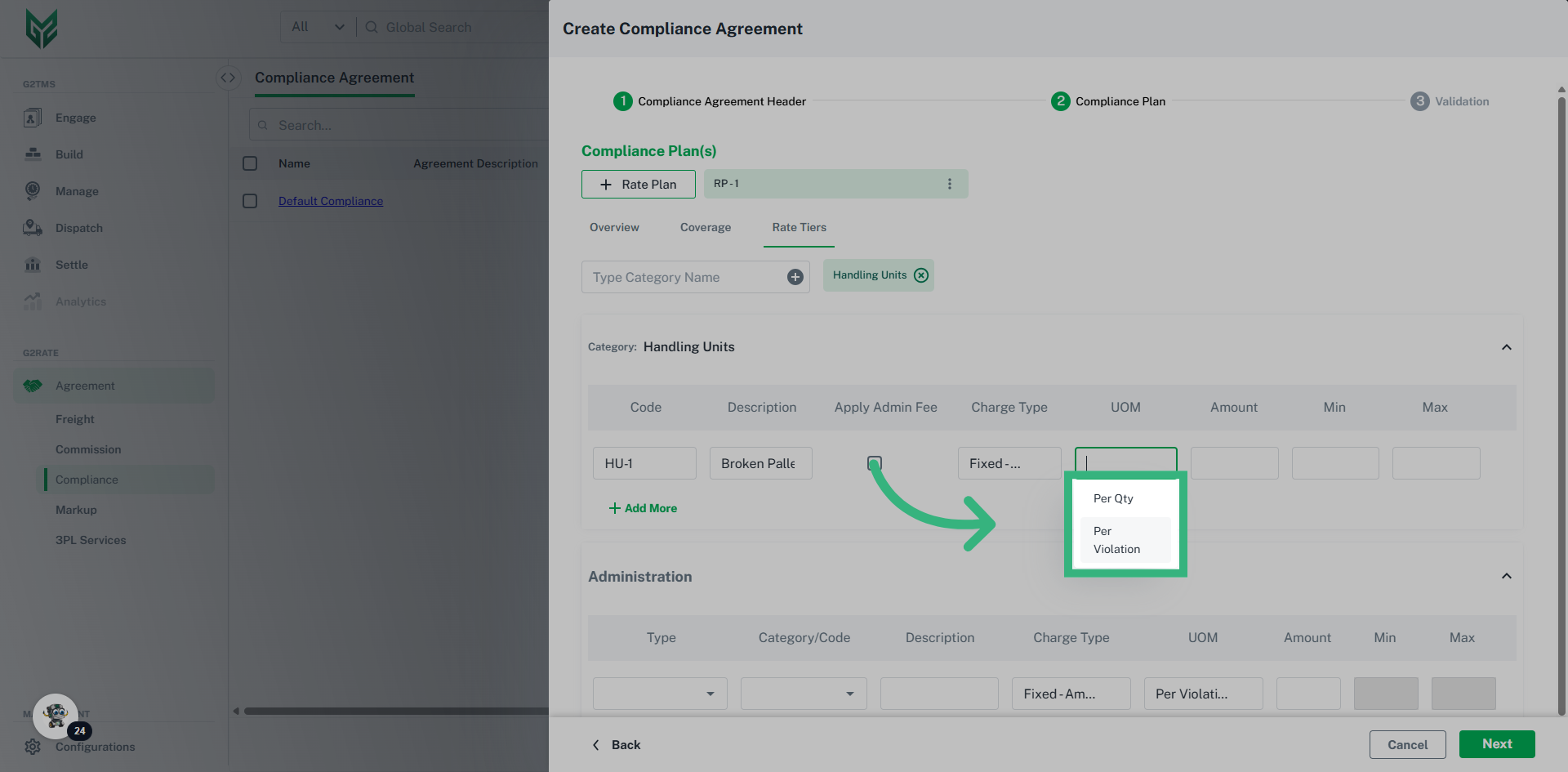The width and height of the screenshot is (1568, 772).
Task: Open Configurations gear icon
Action: tap(33, 747)
